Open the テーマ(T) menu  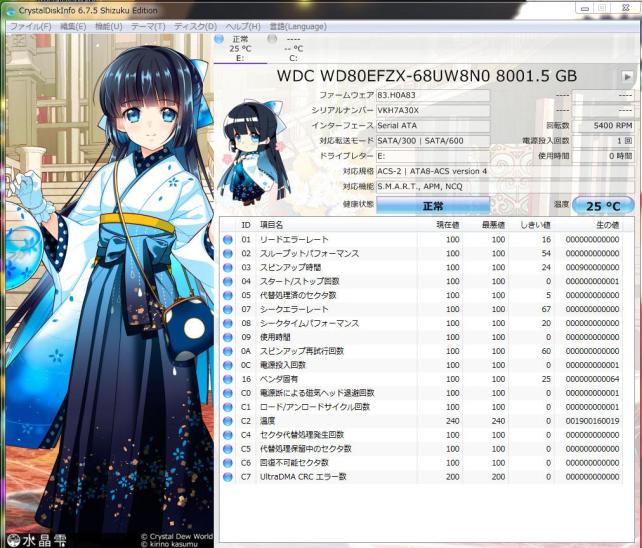(x=148, y=27)
